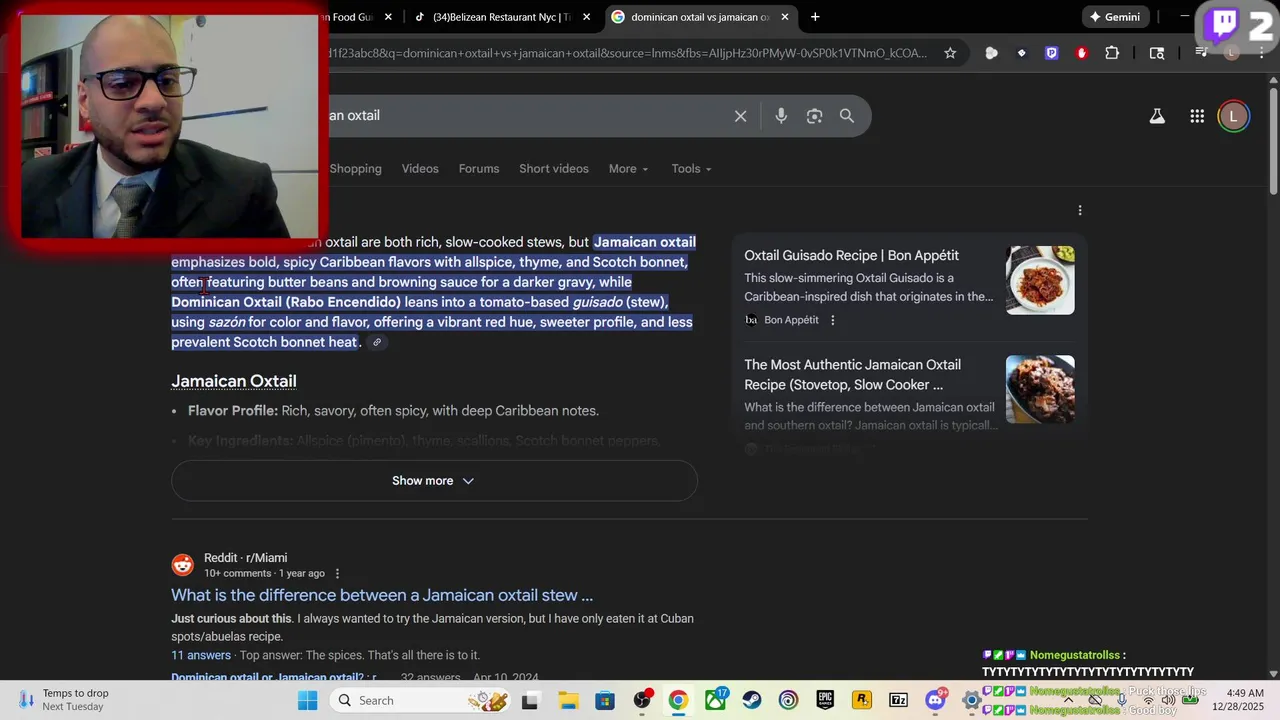Open Search Labs flask icon
The image size is (1280, 720).
click(x=1157, y=116)
